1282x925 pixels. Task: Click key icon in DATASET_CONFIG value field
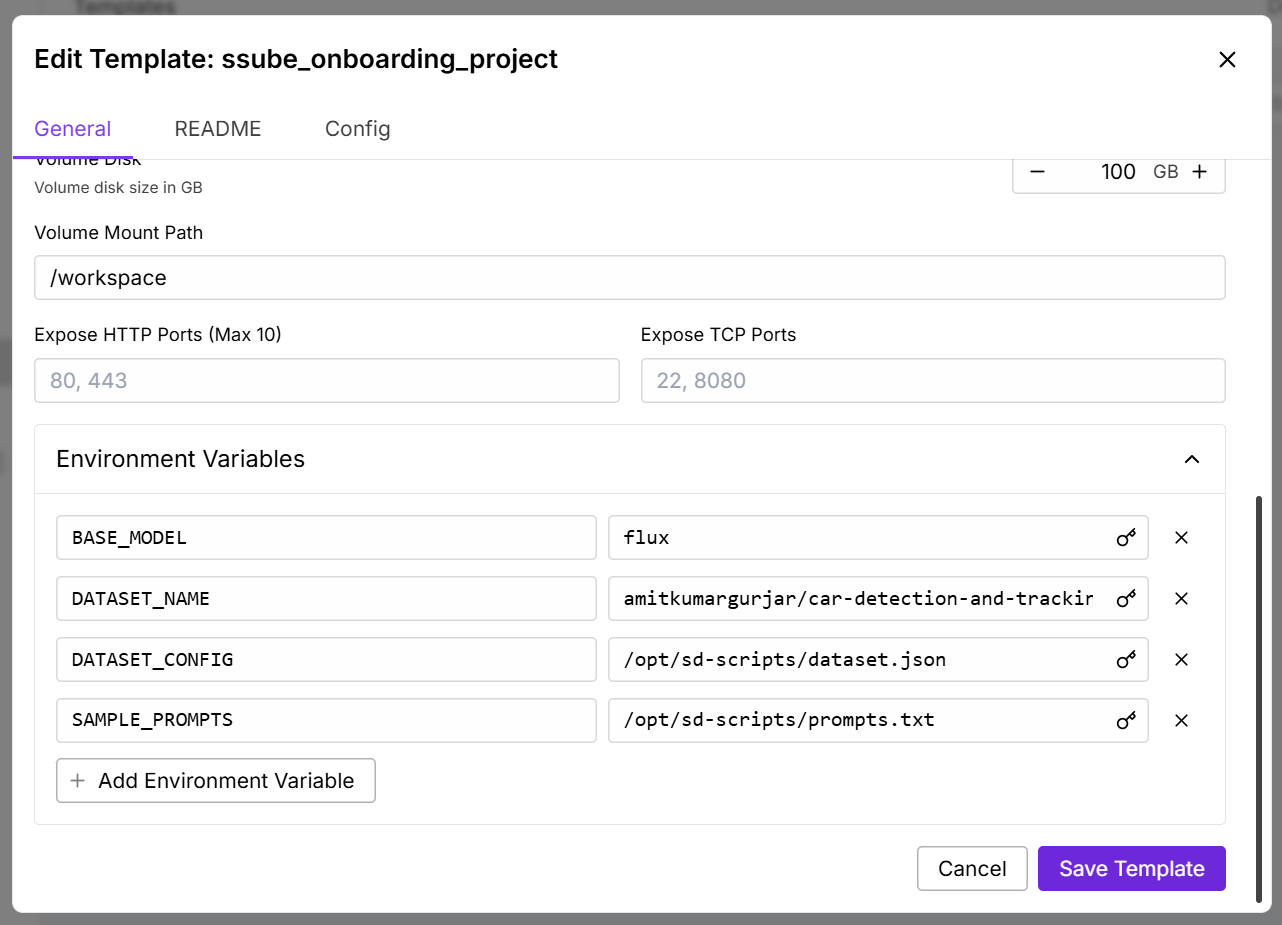pyautogui.click(x=1126, y=660)
